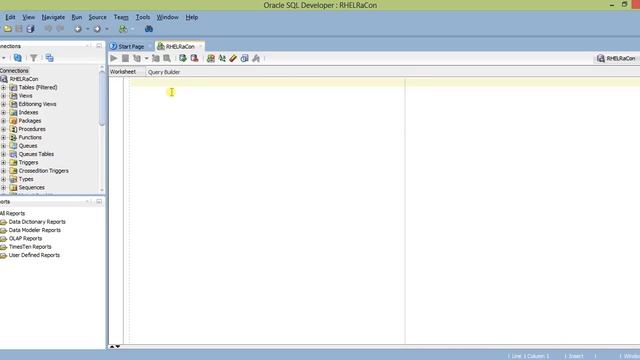Click the binoculars Find DB Object icon
Screen dimensions: 640x360
[x=149, y=29]
